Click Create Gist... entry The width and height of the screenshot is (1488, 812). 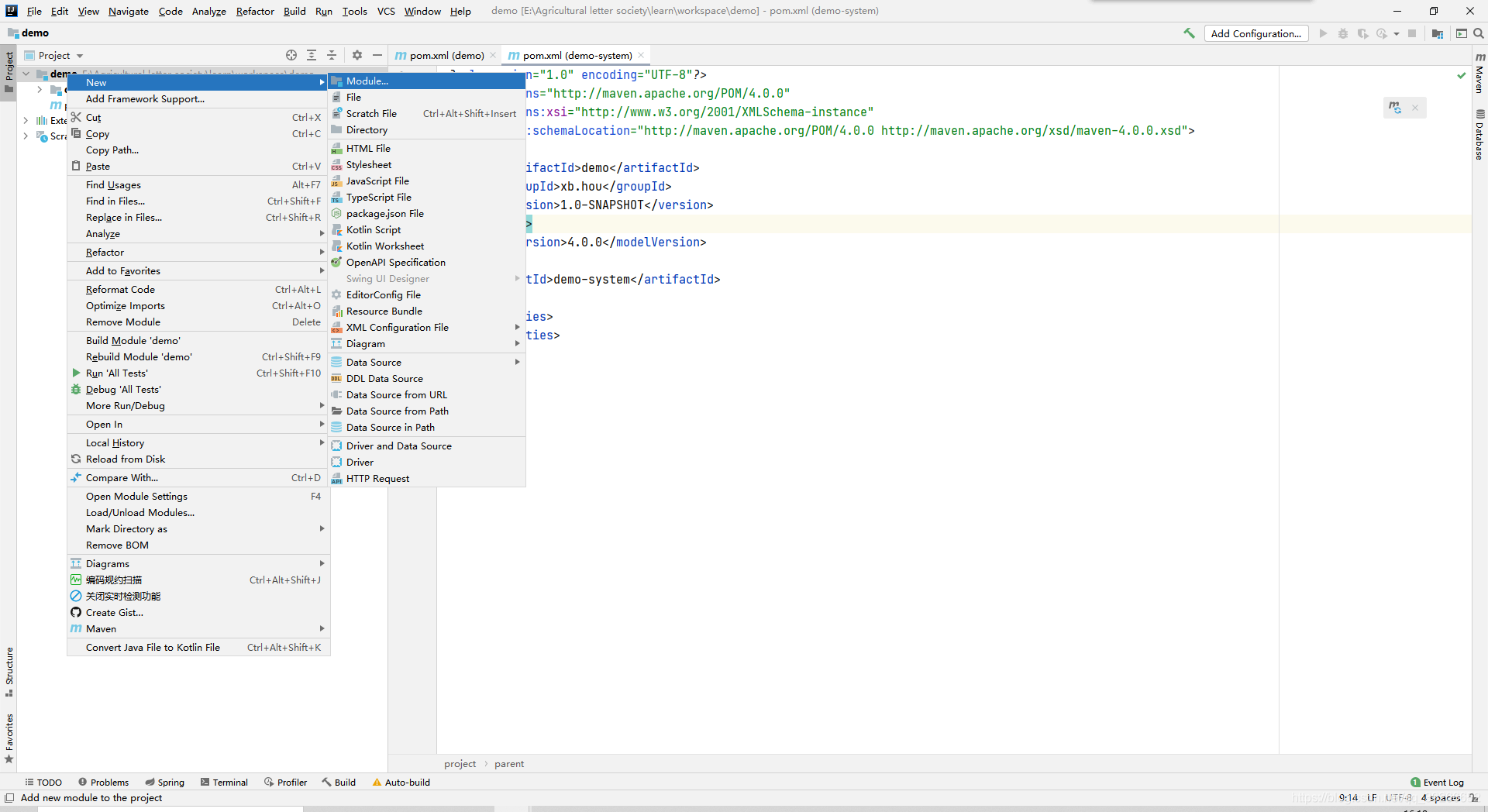(x=199, y=612)
